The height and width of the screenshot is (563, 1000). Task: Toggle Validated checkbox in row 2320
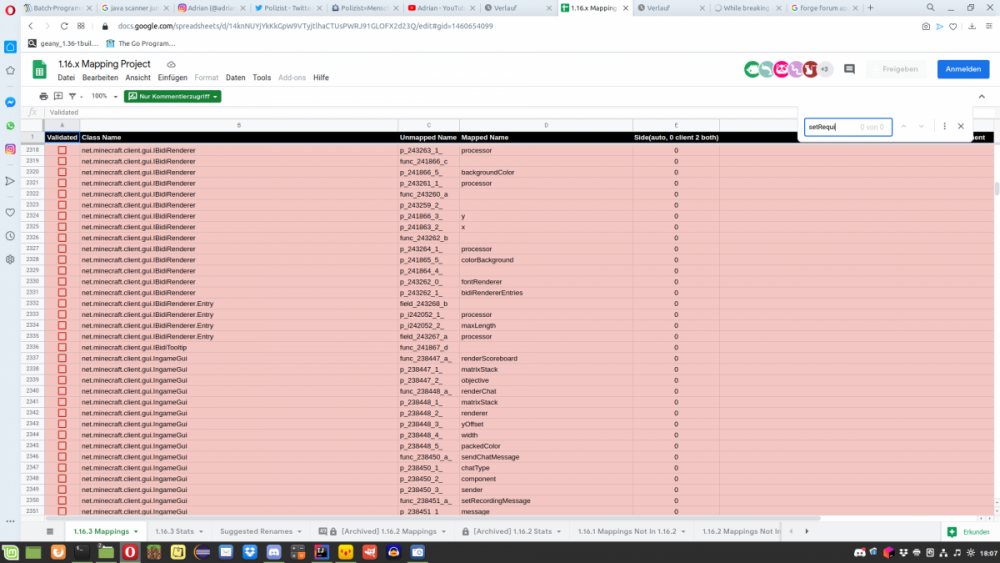click(x=62, y=172)
